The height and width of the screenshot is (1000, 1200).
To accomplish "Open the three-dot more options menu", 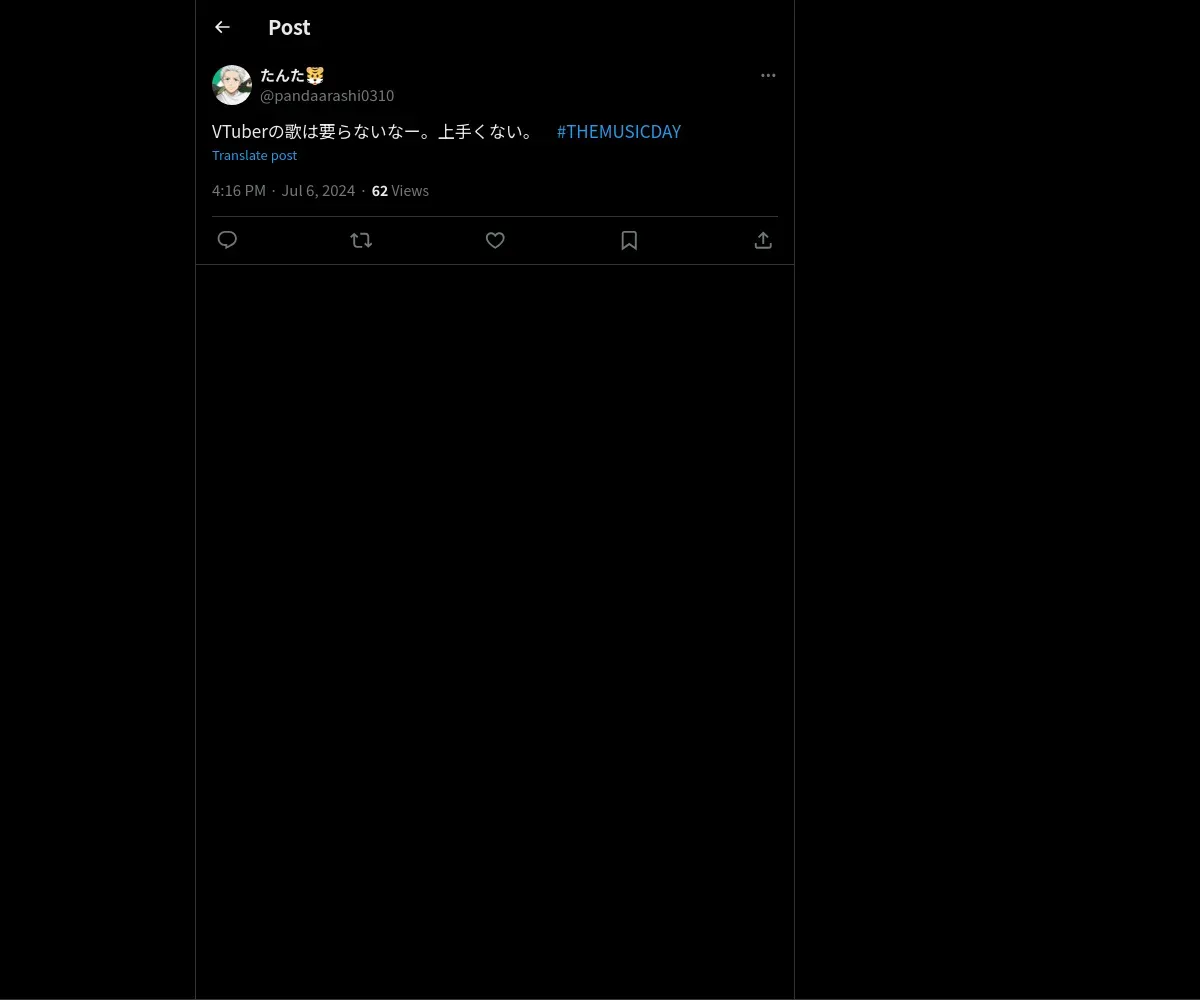I will (768, 75).
